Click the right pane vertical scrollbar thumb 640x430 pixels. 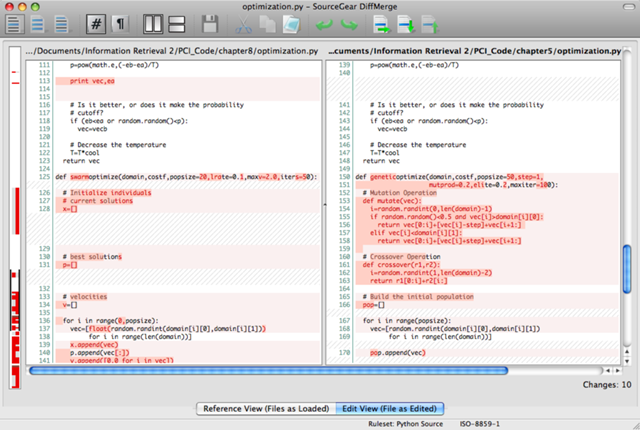627,270
